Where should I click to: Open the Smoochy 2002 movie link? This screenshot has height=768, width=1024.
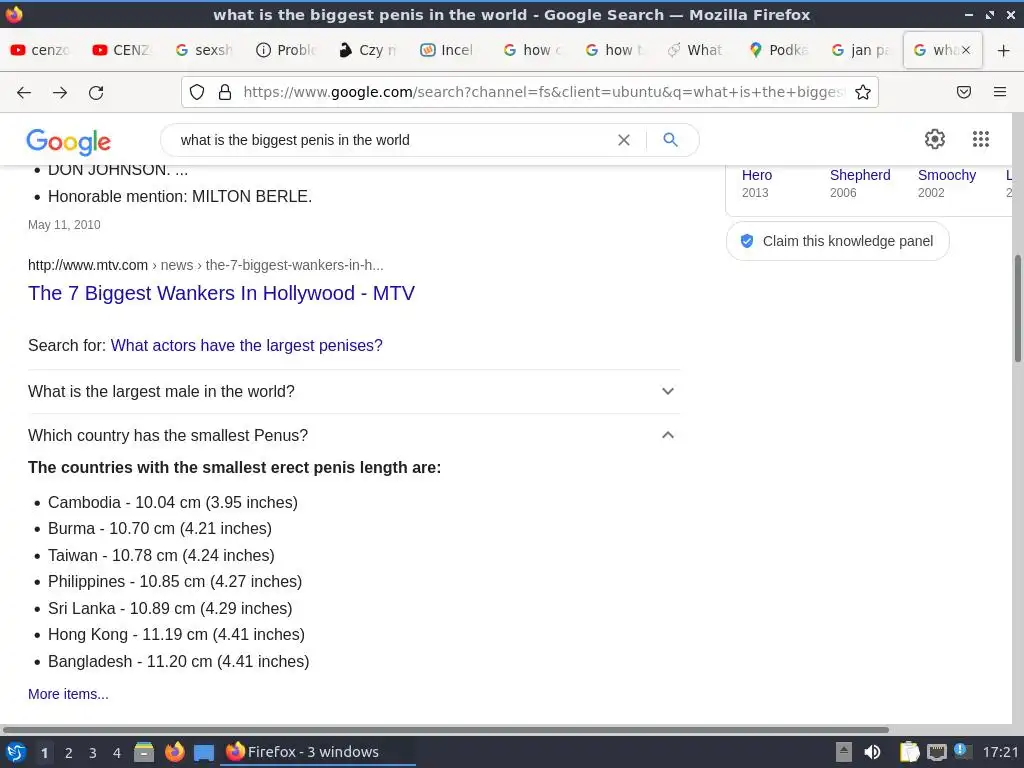point(947,175)
